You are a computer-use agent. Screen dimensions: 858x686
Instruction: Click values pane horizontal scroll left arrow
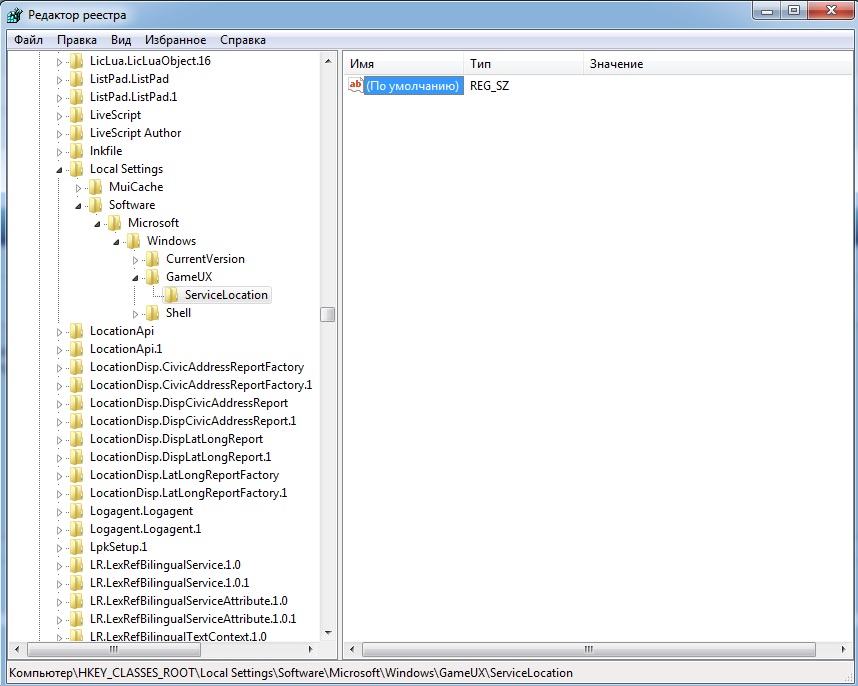pyautogui.click(x=352, y=649)
